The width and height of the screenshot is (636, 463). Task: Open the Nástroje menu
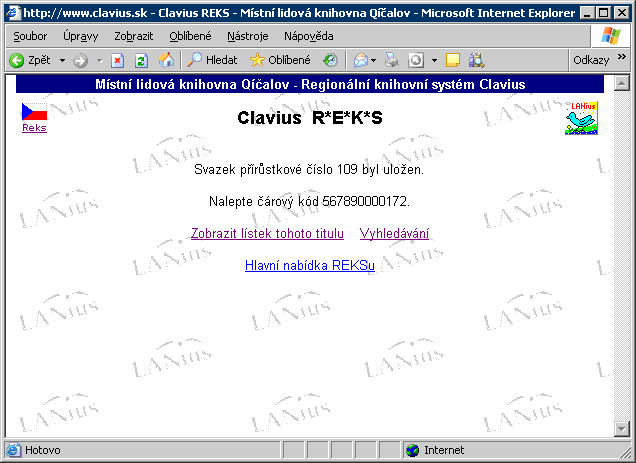(247, 37)
